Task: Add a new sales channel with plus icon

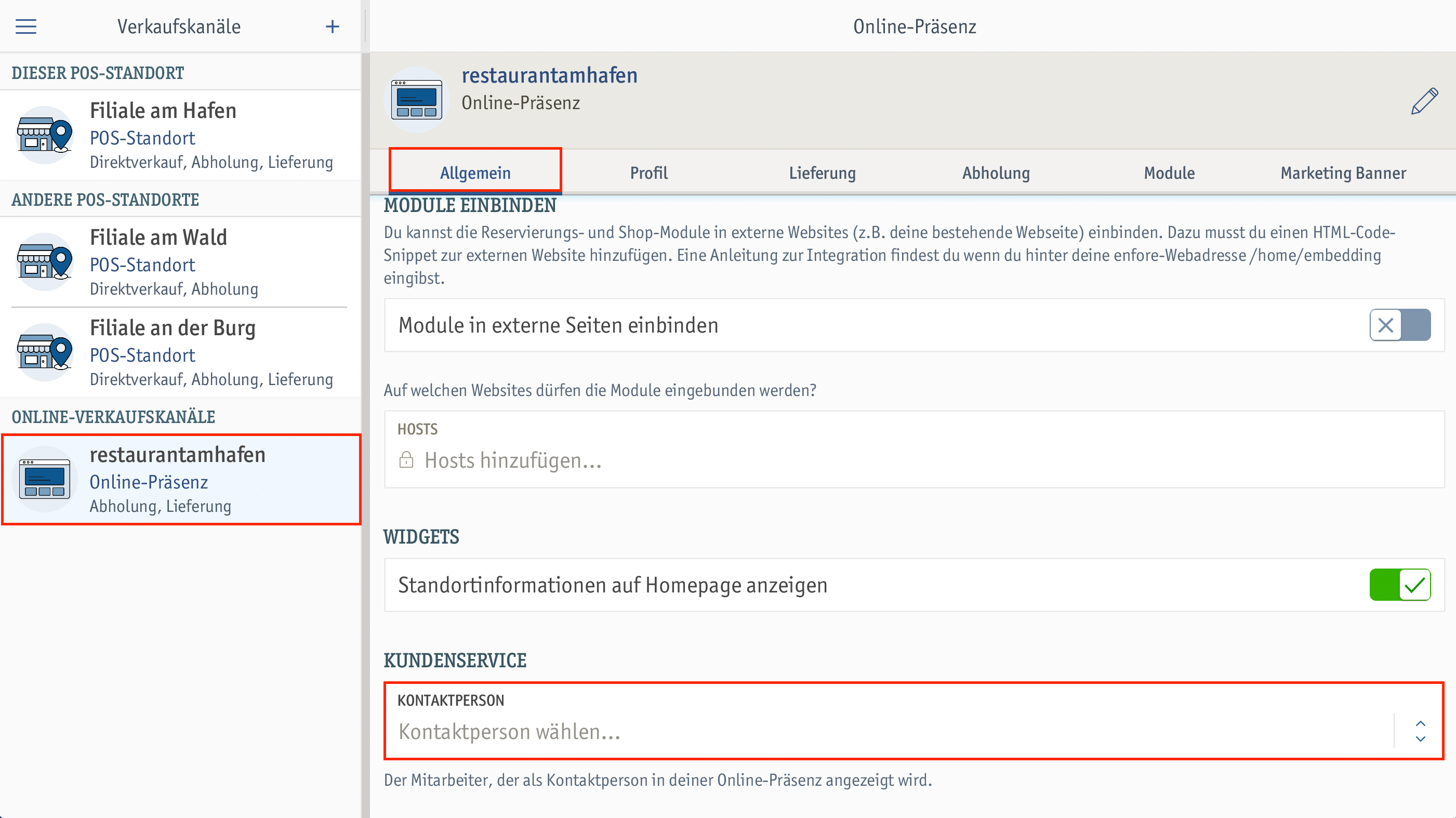Action: coord(333,27)
